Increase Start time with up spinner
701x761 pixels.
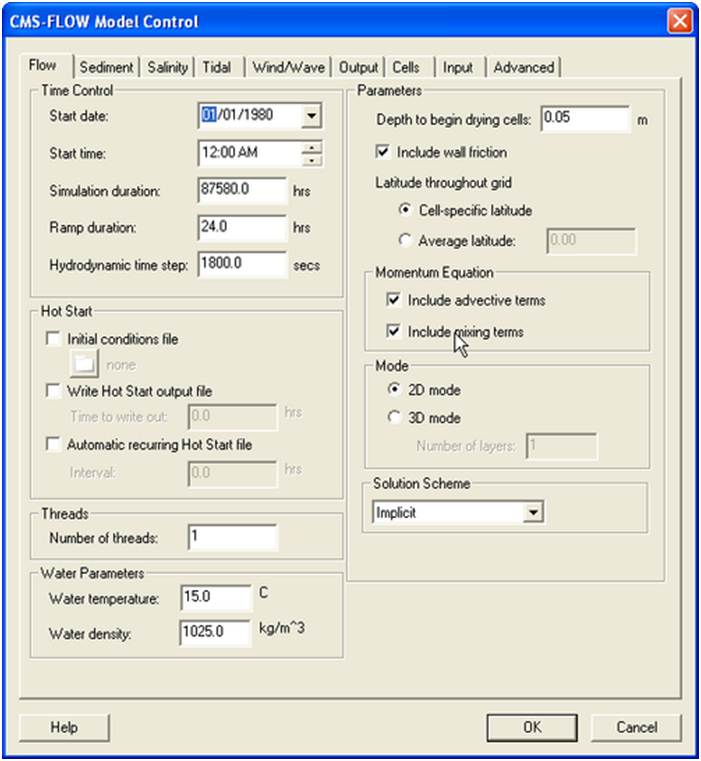[x=312, y=147]
